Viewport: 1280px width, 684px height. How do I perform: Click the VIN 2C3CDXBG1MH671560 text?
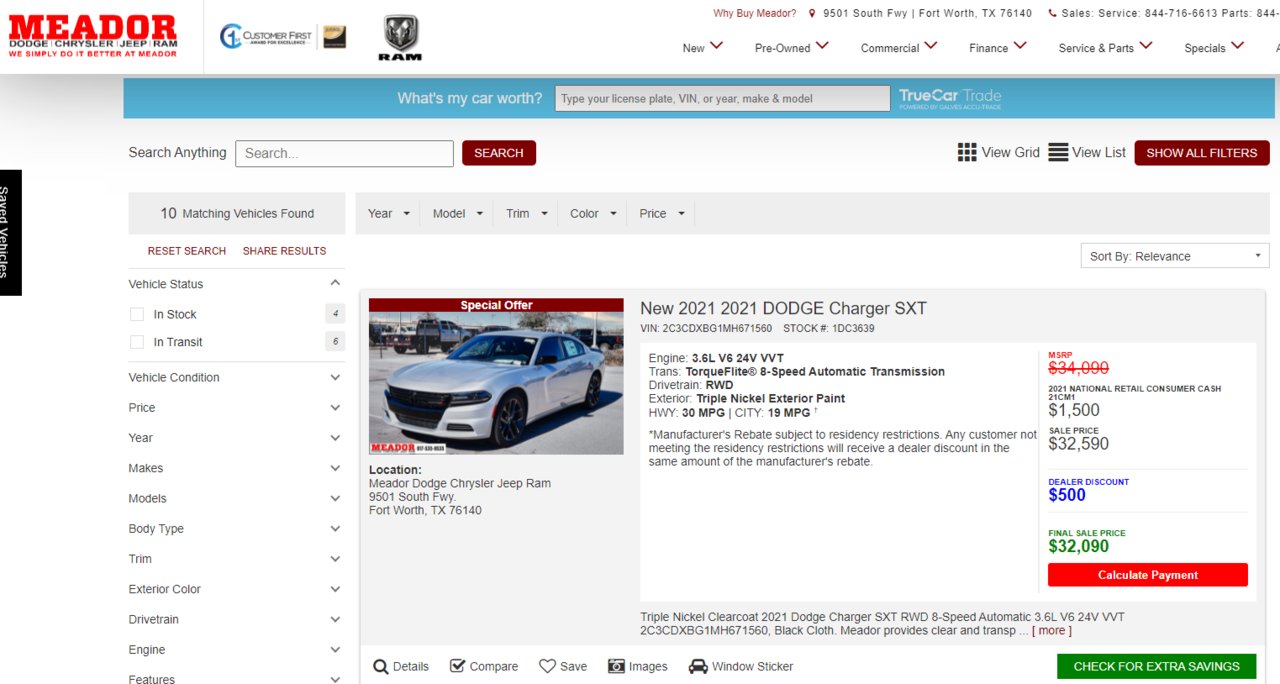click(706, 328)
